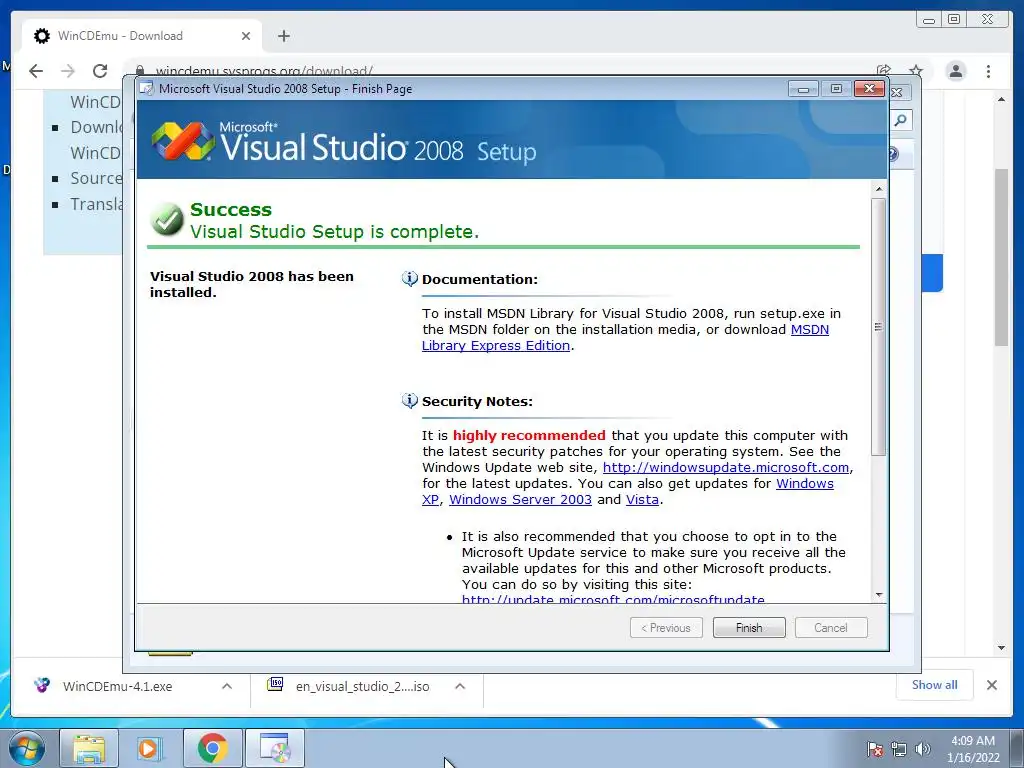The image size is (1024, 768).
Task: Go forward in Chrome browser
Action: tap(68, 71)
